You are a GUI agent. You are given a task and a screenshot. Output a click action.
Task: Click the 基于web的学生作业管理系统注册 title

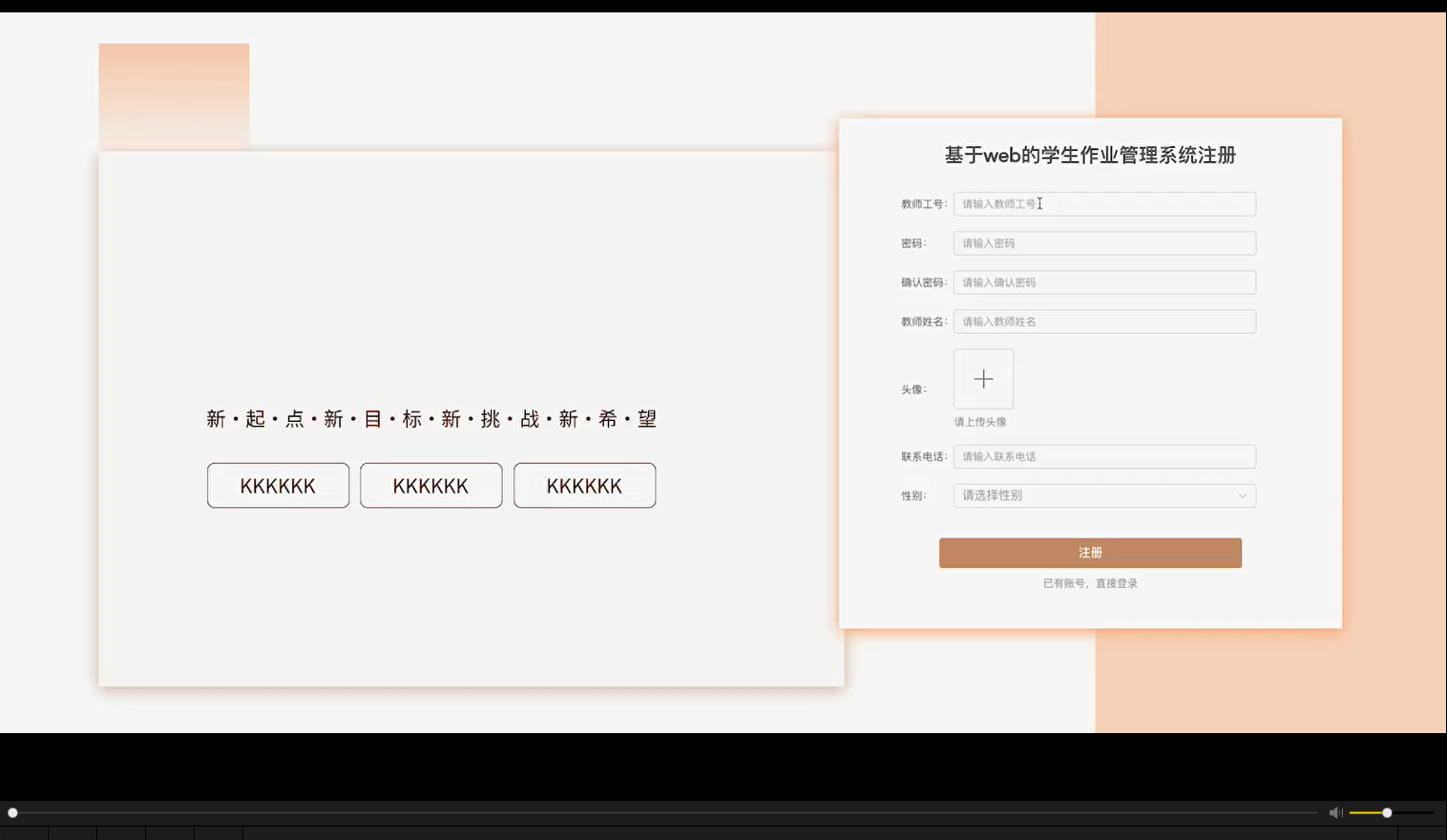point(1090,155)
